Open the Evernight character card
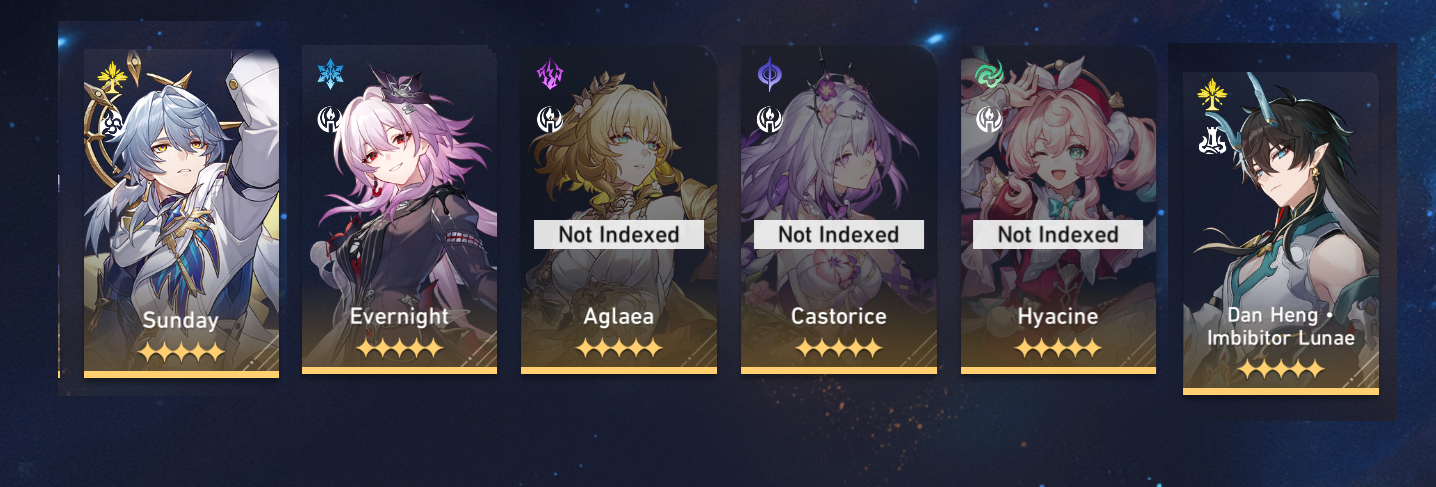 click(399, 210)
